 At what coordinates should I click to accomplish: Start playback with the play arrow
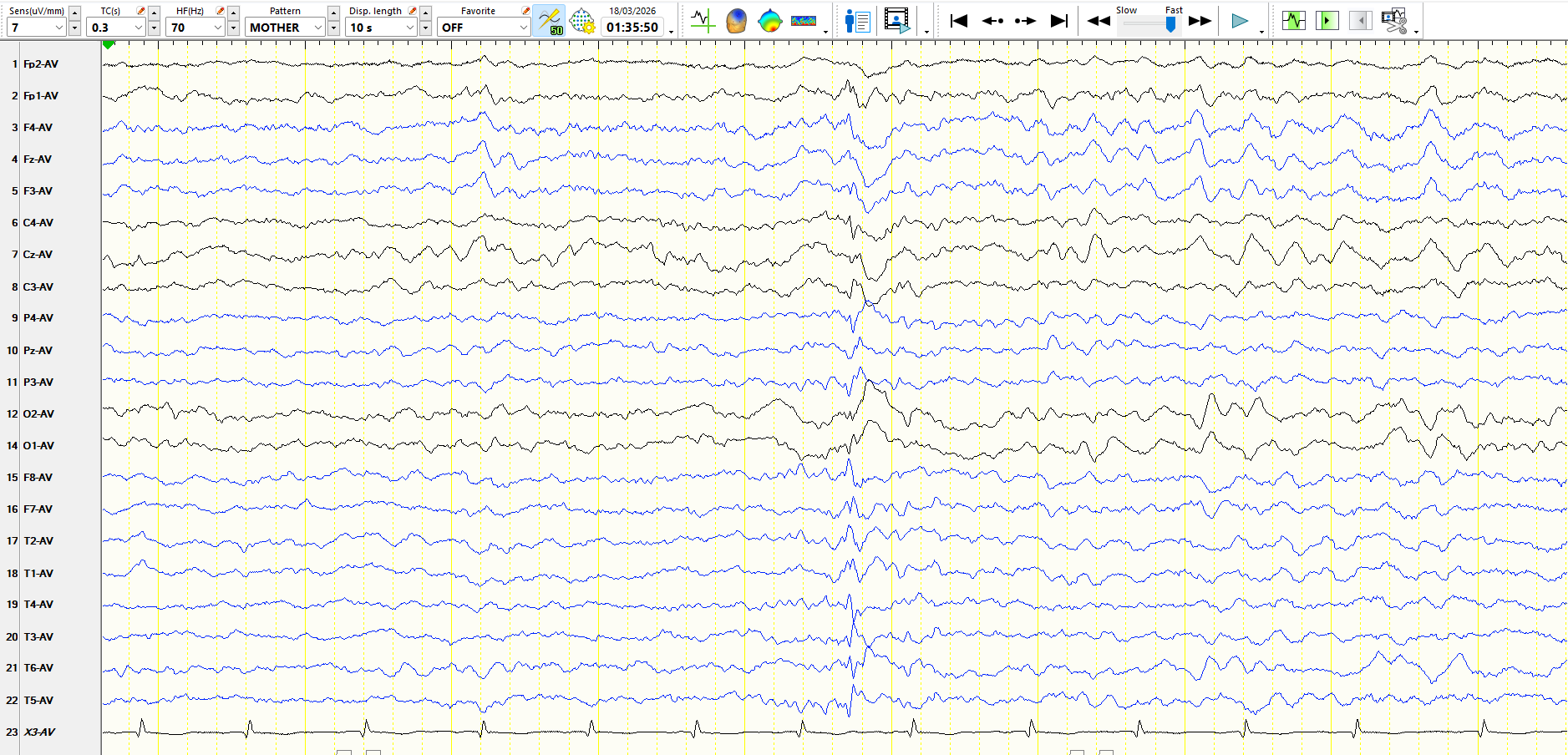1240,21
